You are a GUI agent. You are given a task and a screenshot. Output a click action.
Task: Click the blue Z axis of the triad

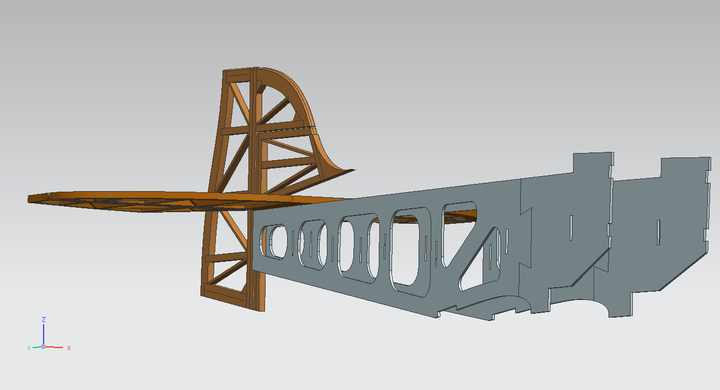click(x=44, y=334)
